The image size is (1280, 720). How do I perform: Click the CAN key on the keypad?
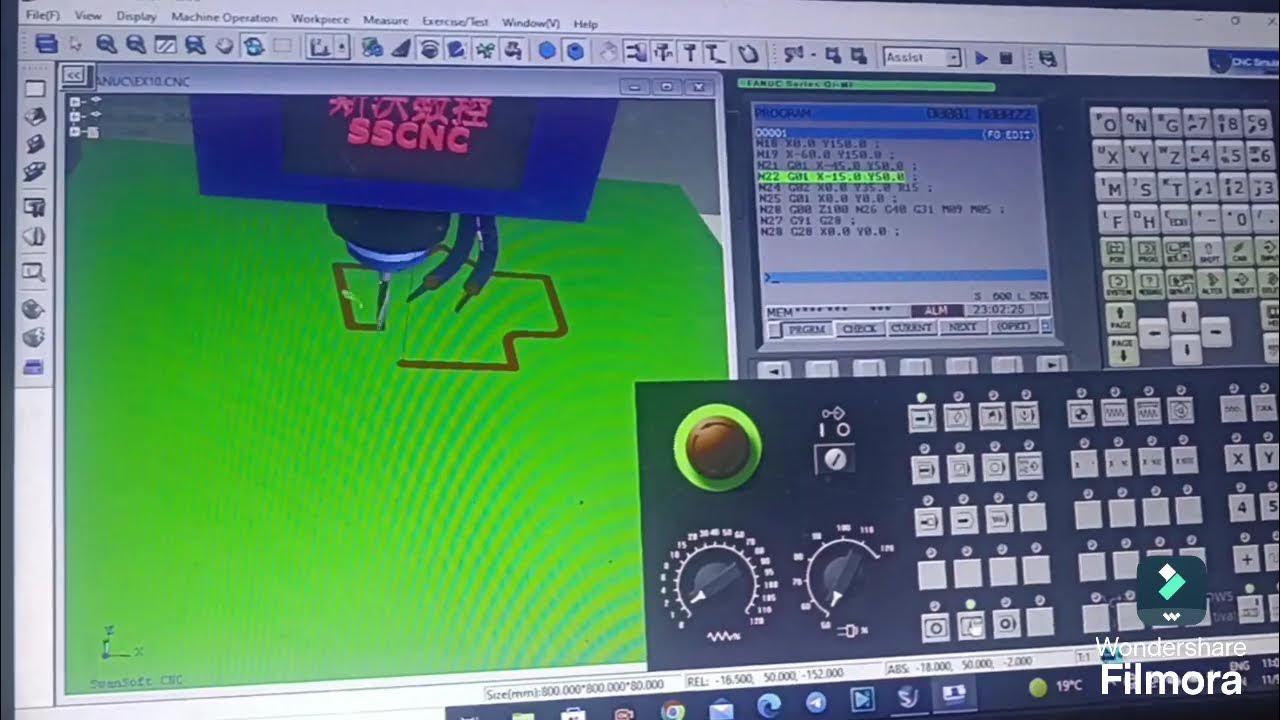pyautogui.click(x=1241, y=249)
